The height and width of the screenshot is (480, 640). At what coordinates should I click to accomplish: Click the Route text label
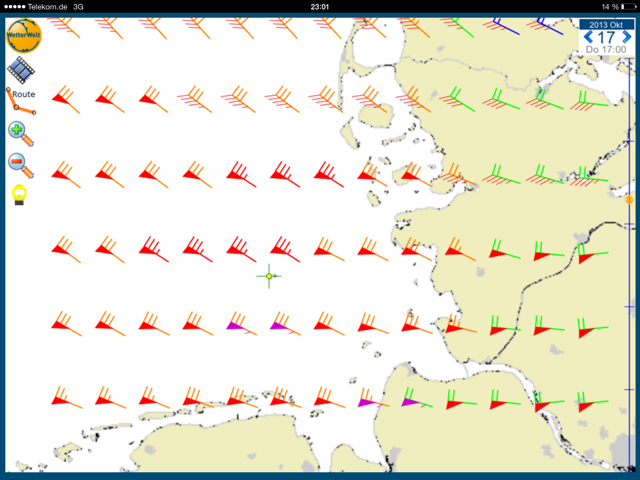tap(24, 94)
